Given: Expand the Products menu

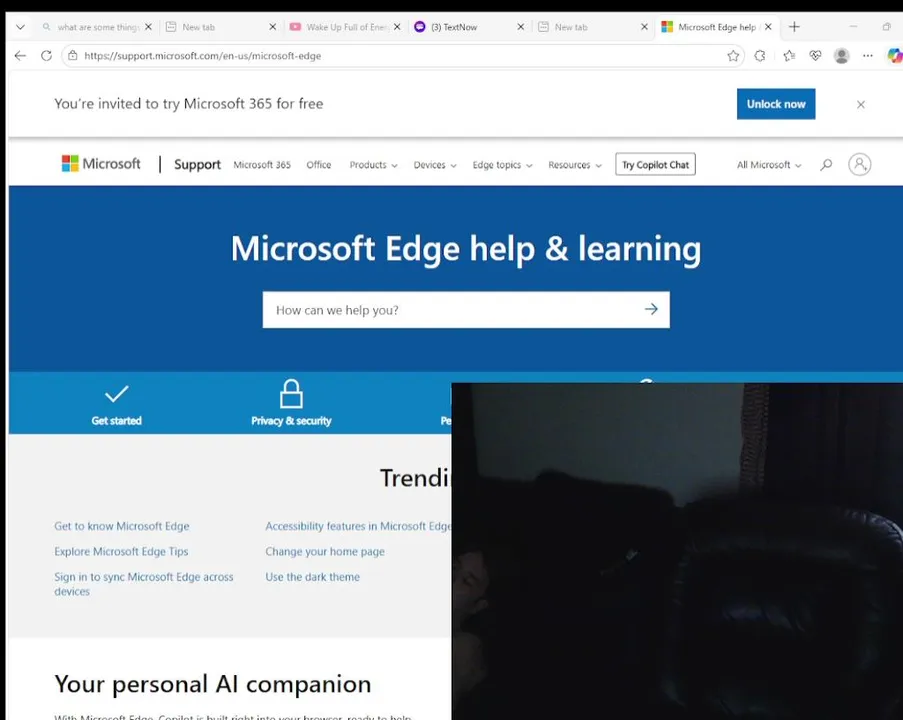Looking at the screenshot, I should (x=373, y=165).
